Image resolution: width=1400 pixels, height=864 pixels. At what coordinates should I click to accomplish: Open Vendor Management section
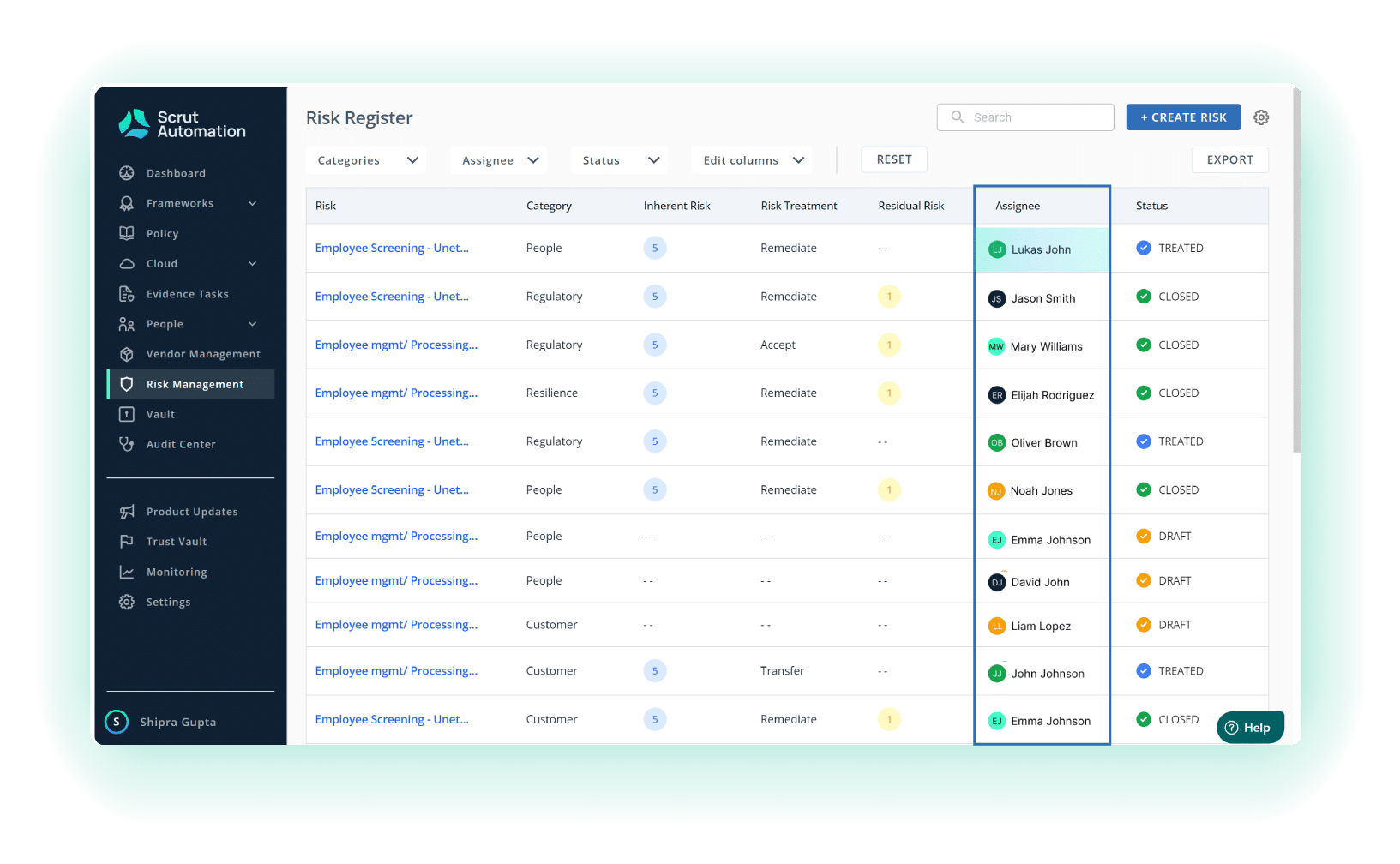203,354
